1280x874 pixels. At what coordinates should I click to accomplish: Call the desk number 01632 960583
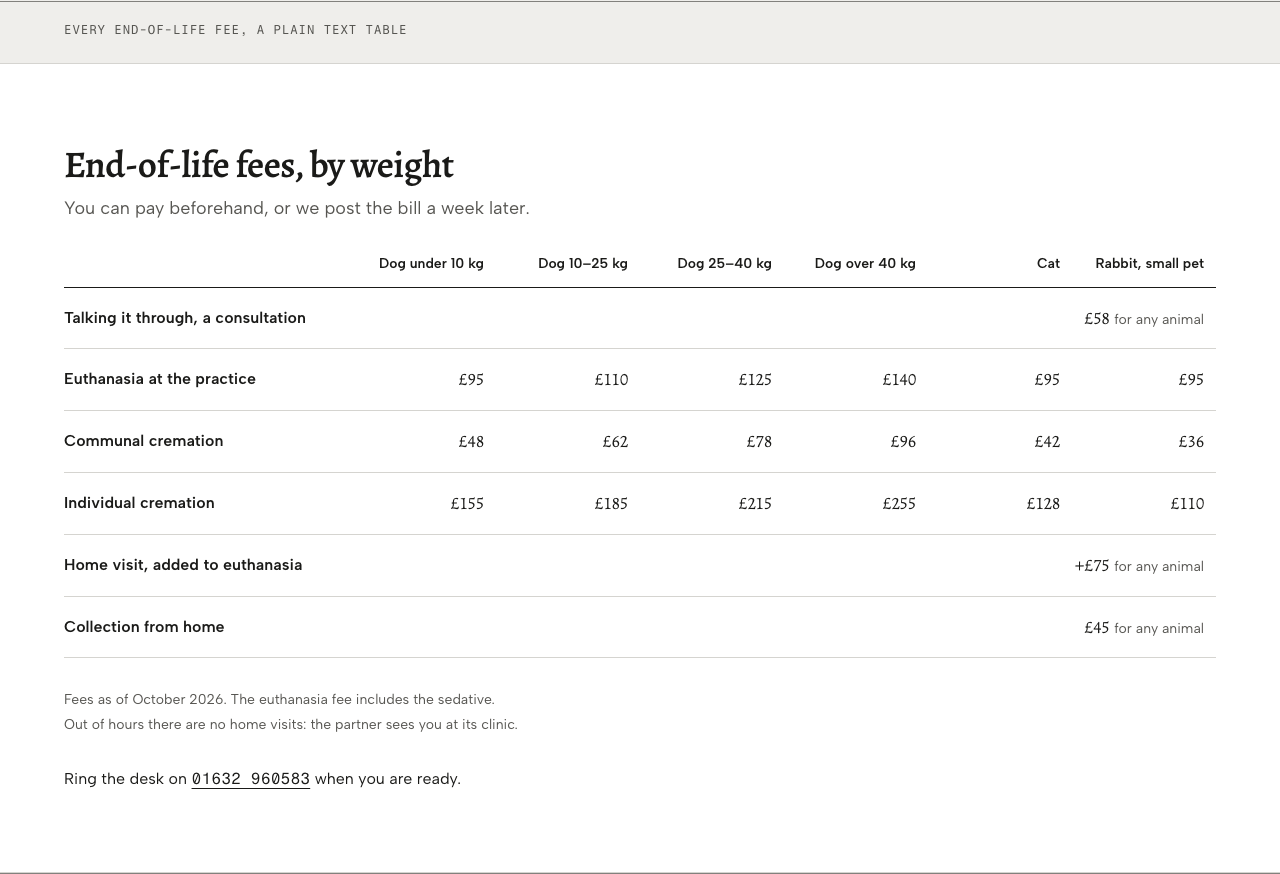click(251, 779)
